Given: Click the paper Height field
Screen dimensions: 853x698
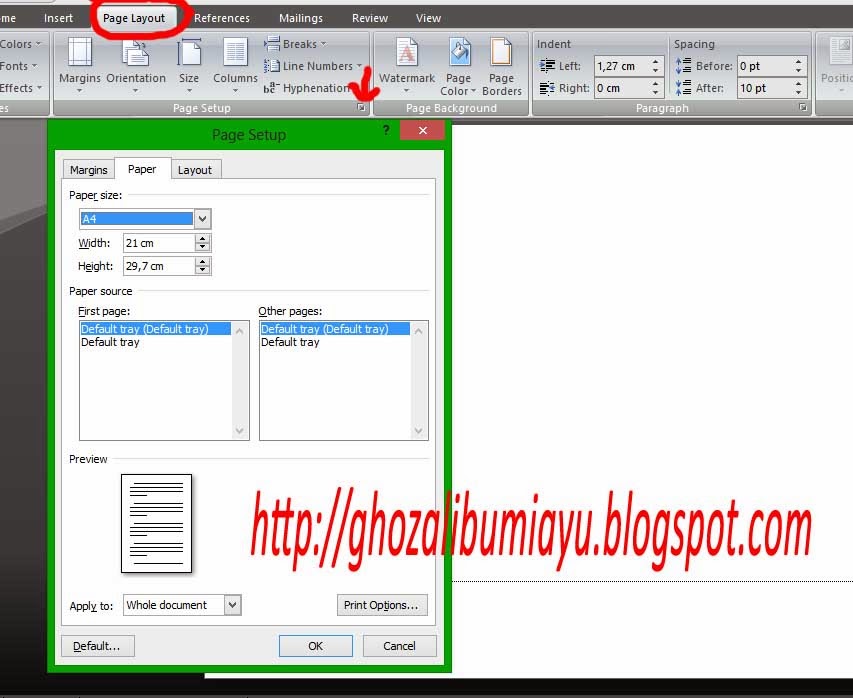Looking at the screenshot, I should (159, 266).
